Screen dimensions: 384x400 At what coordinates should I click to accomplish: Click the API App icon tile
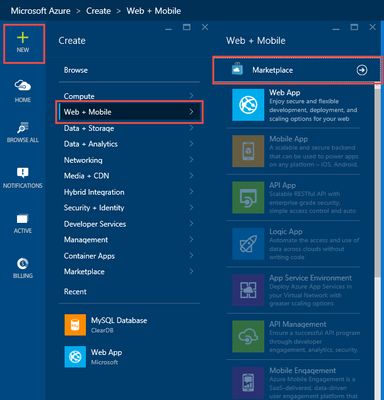click(x=248, y=197)
